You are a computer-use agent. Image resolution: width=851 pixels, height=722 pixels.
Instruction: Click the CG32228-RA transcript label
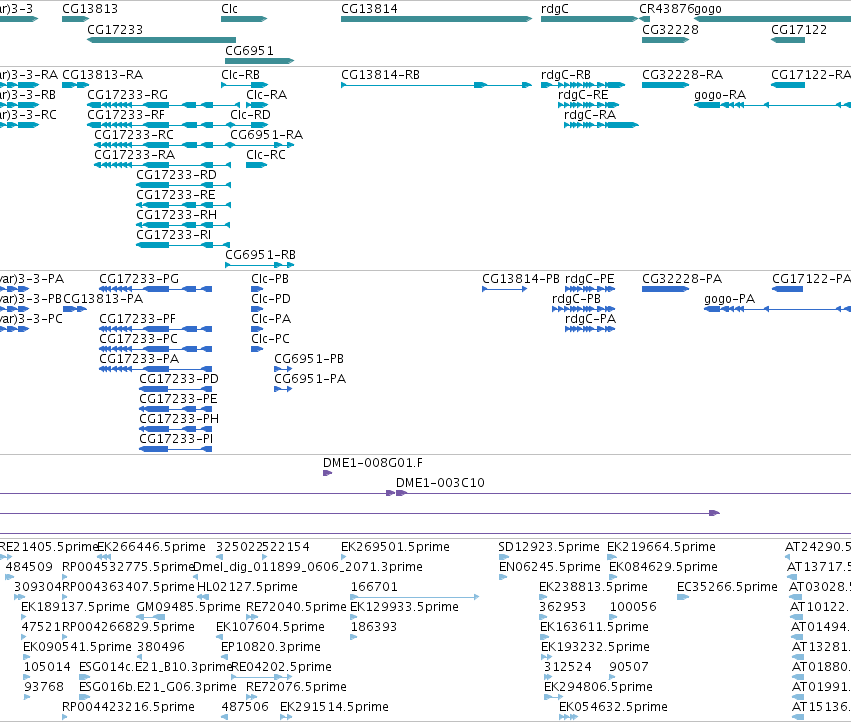[683, 74]
